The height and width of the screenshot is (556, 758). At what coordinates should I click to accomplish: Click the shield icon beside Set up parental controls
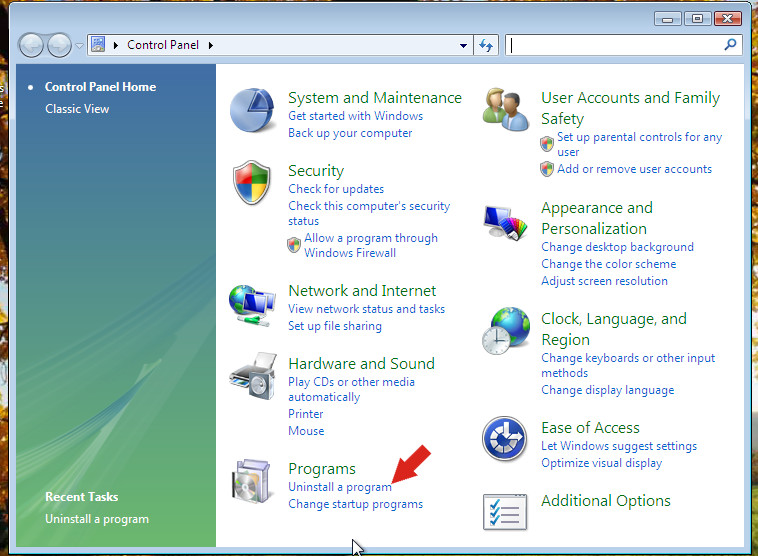coord(547,144)
